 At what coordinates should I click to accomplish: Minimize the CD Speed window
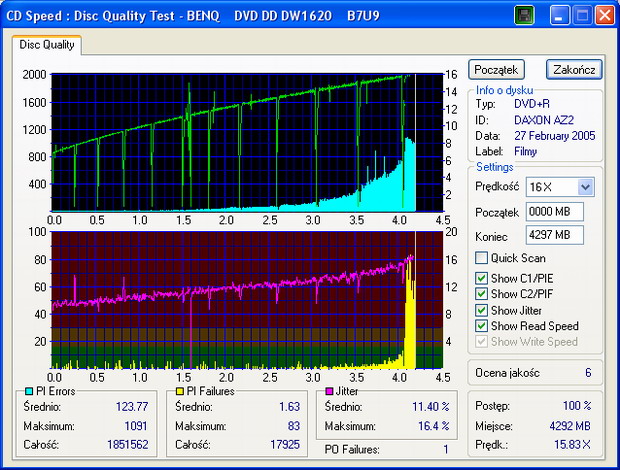click(x=559, y=15)
